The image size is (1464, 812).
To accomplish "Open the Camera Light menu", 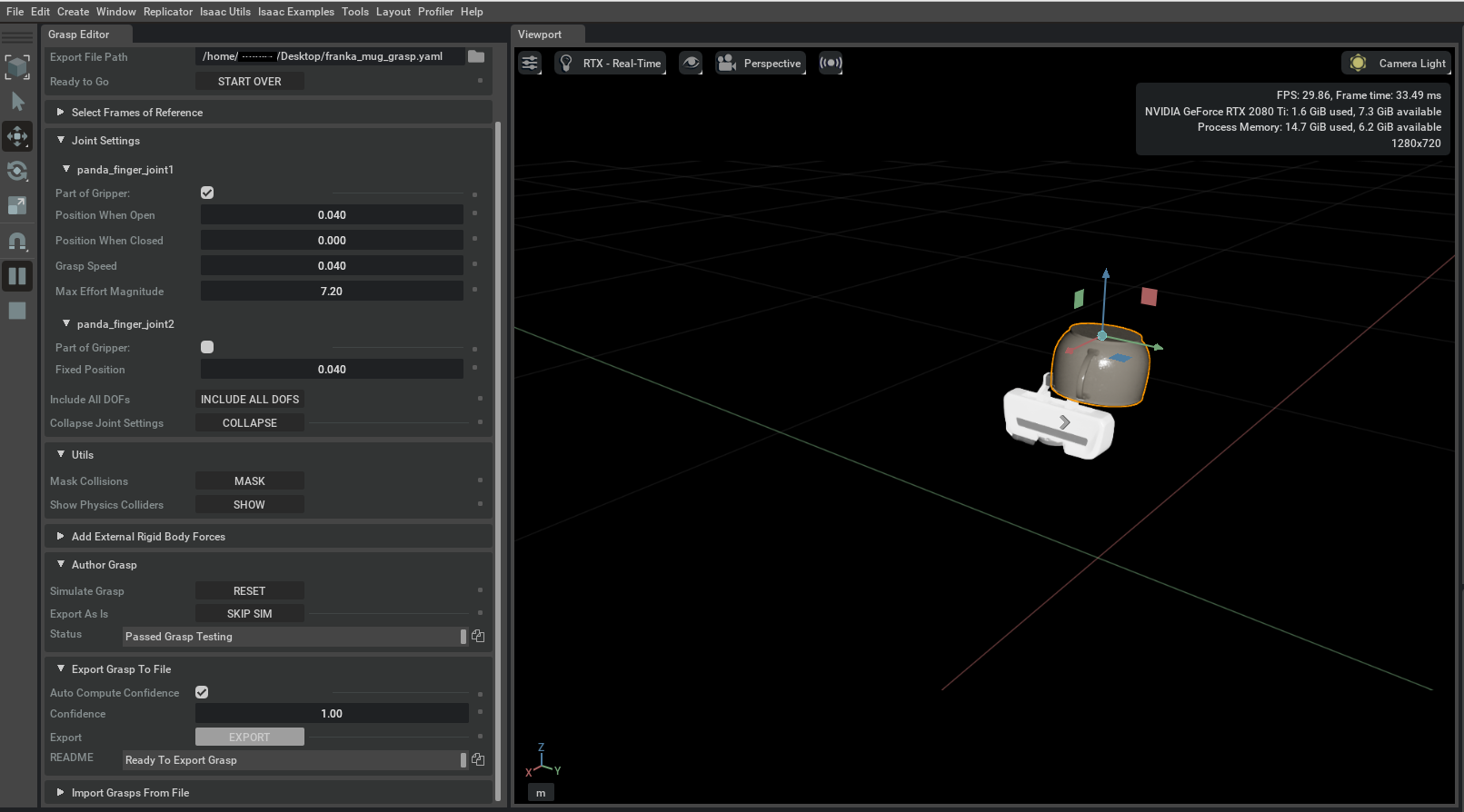I will [x=1397, y=64].
